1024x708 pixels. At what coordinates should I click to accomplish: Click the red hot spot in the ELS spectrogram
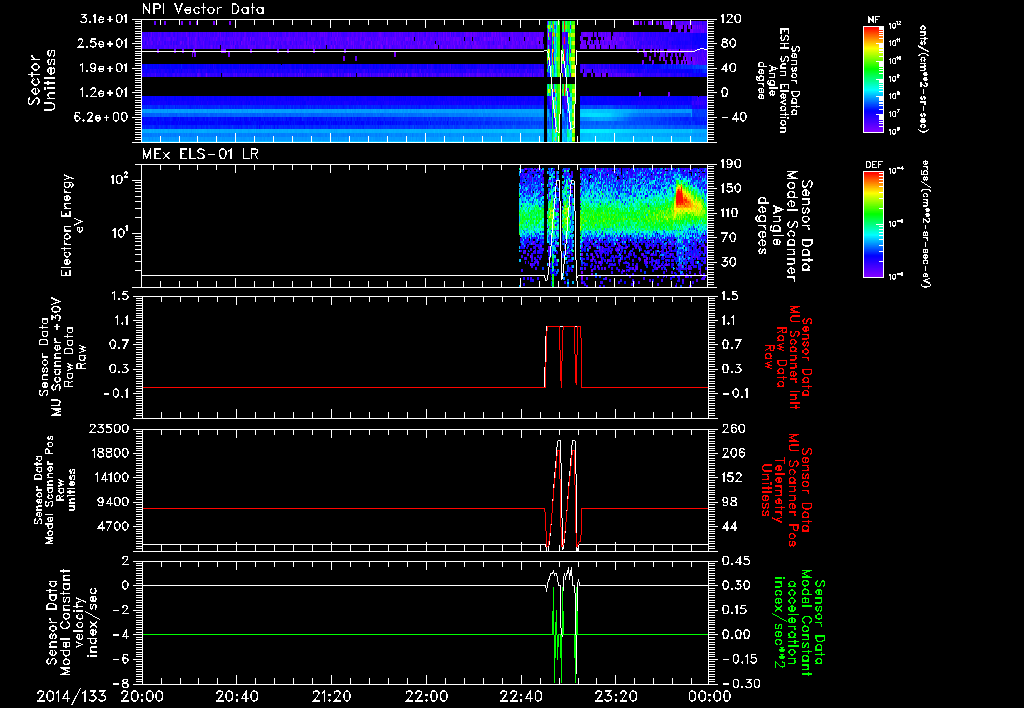[x=683, y=197]
